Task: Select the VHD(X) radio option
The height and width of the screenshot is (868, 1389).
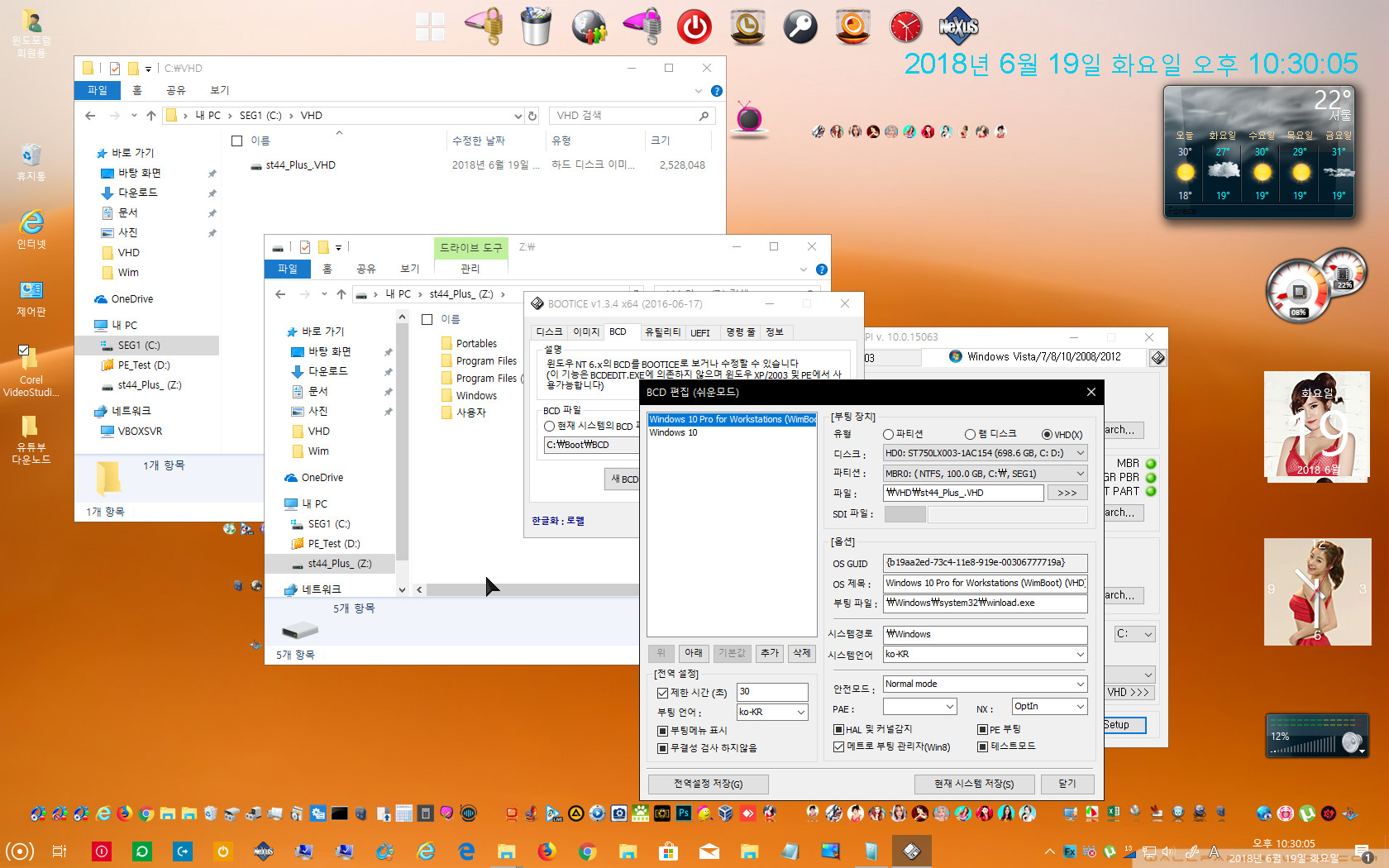Action: 1047,434
